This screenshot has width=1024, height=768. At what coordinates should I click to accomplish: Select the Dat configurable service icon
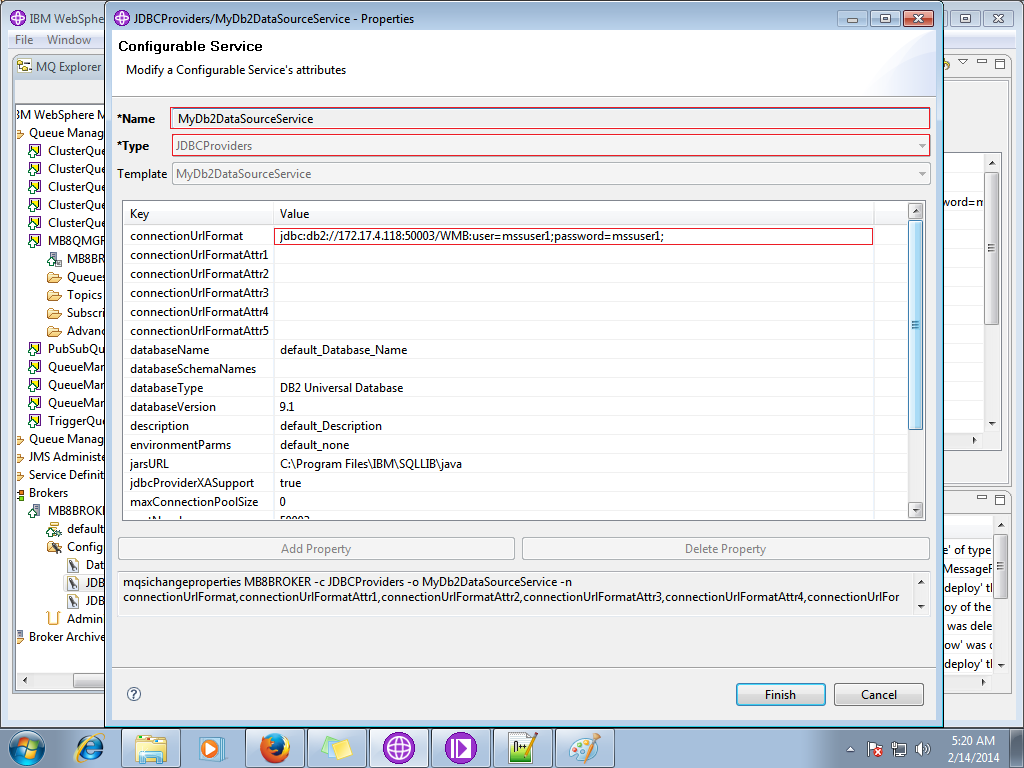click(x=73, y=565)
